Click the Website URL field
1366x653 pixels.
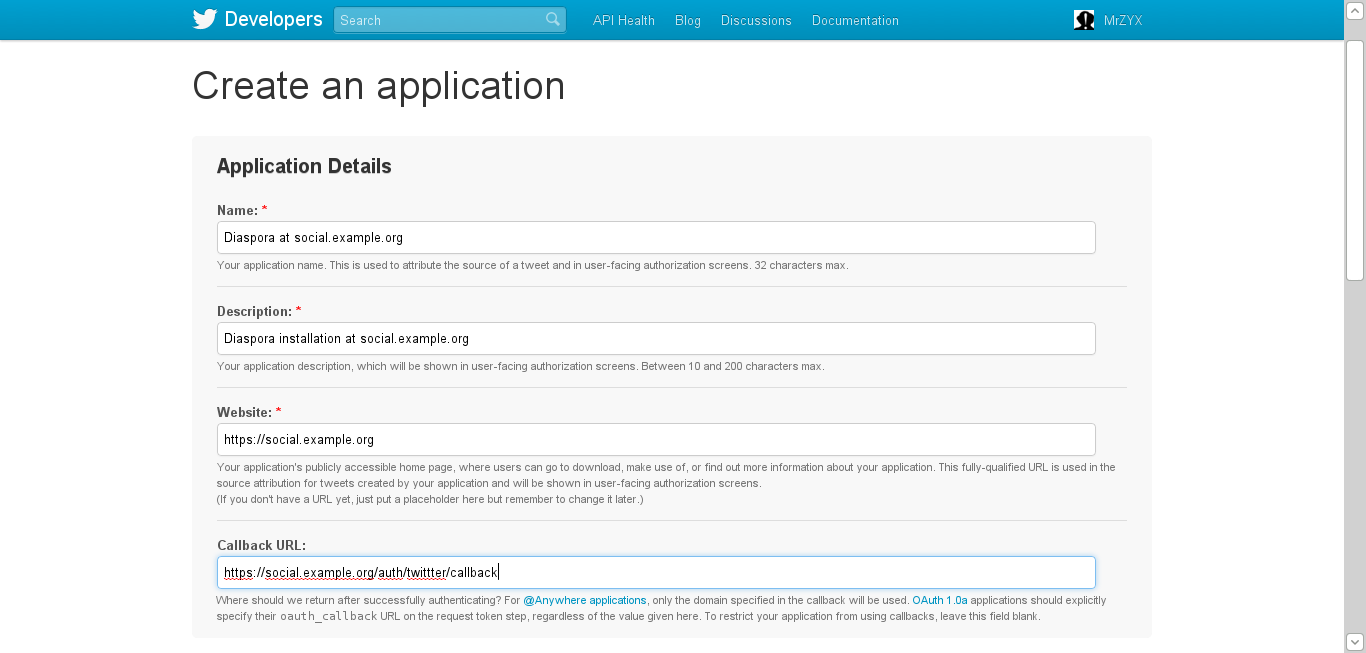(656, 439)
